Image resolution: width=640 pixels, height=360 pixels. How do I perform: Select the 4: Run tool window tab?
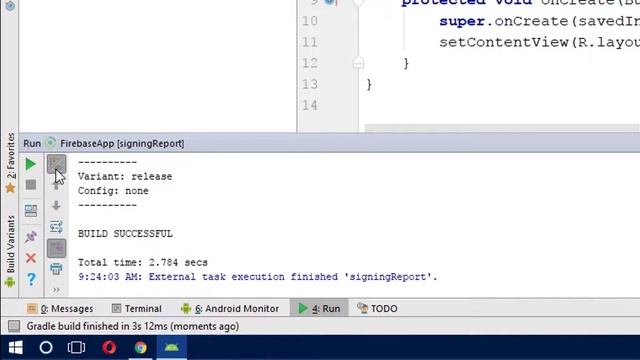point(319,309)
